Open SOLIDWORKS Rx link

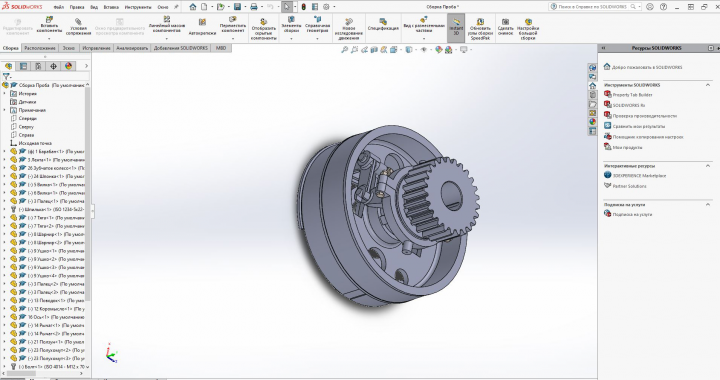(x=629, y=105)
